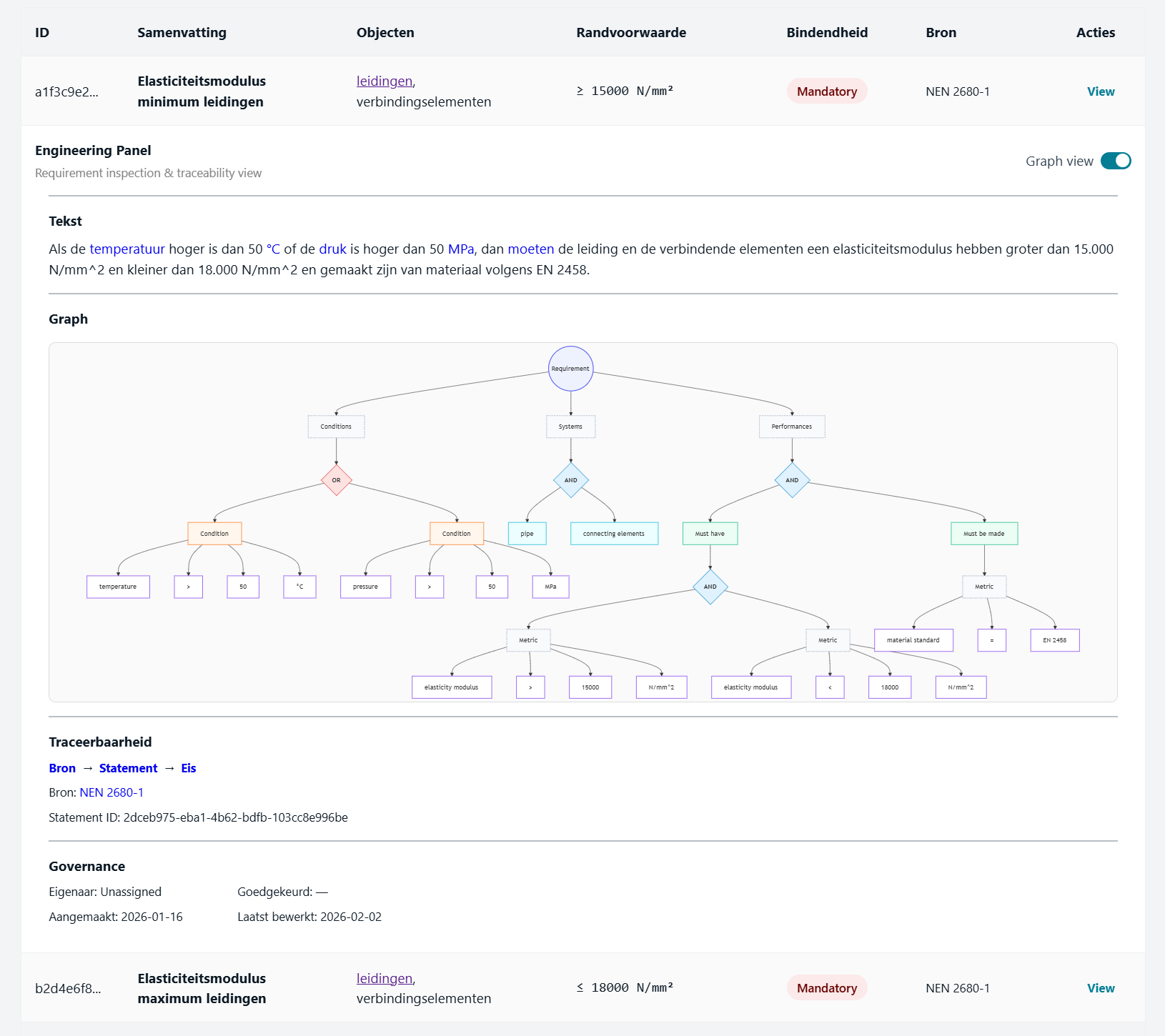Click Laatst bewerkt: 2026-02-02

click(309, 917)
